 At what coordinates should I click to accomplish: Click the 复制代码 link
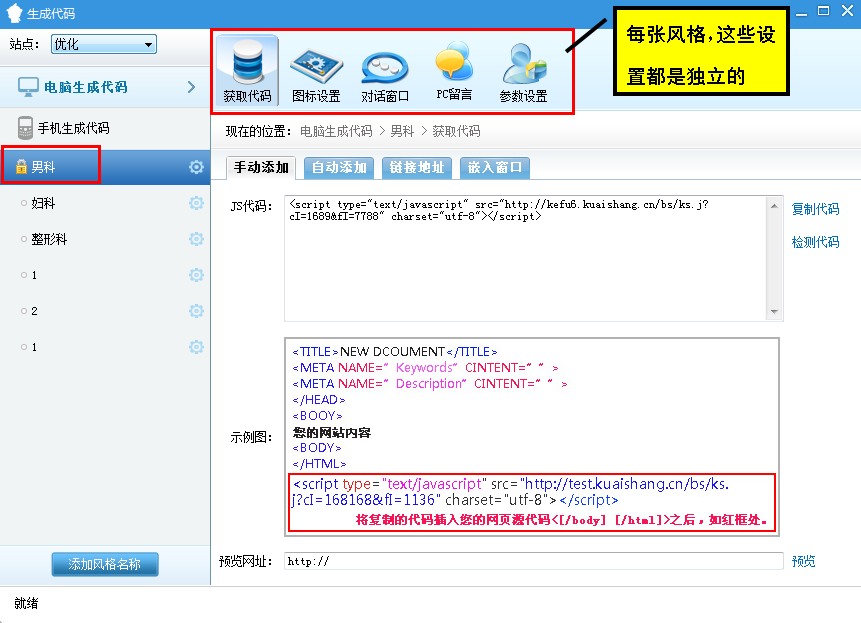pos(815,209)
